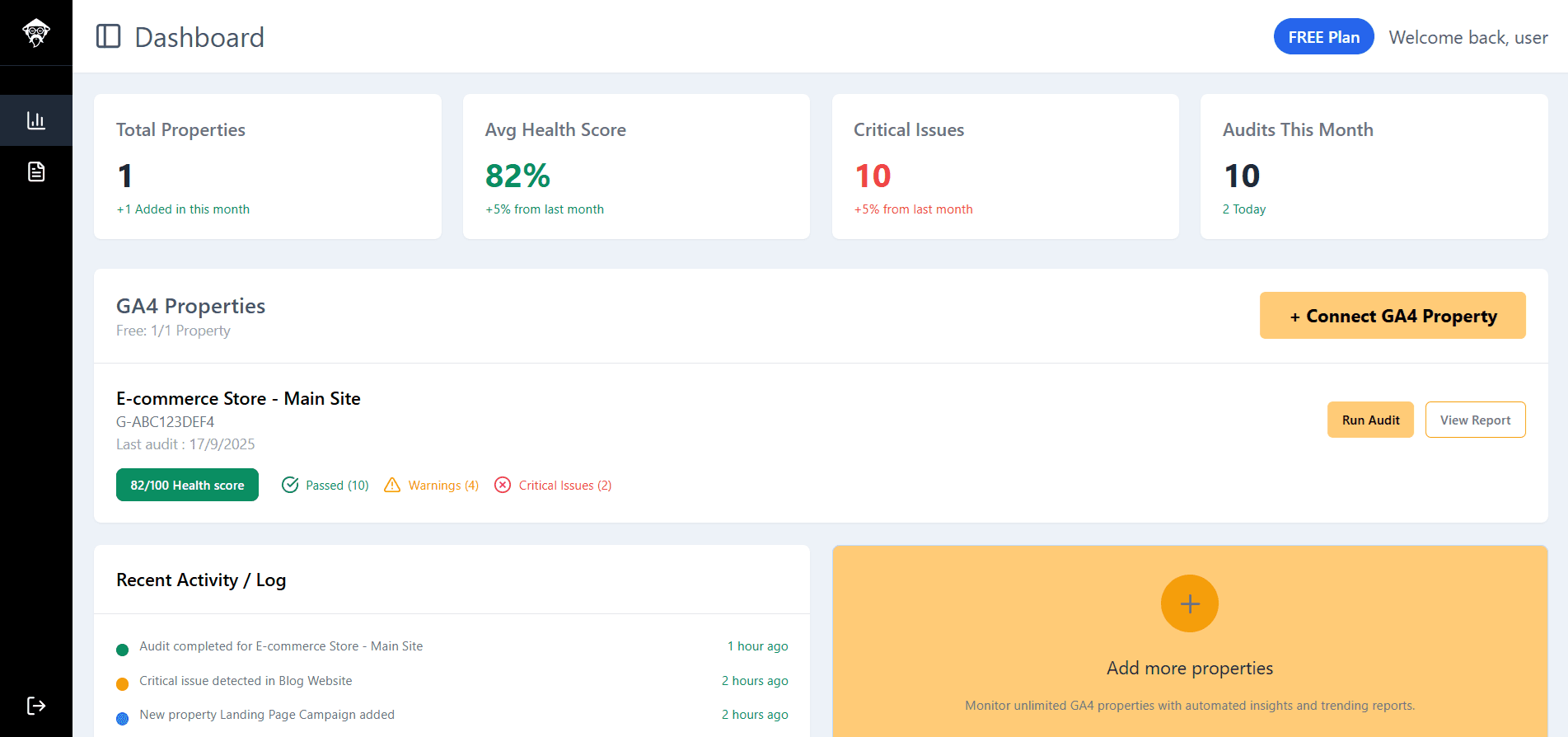
Task: Click the logout icon in sidebar
Action: pos(36,706)
